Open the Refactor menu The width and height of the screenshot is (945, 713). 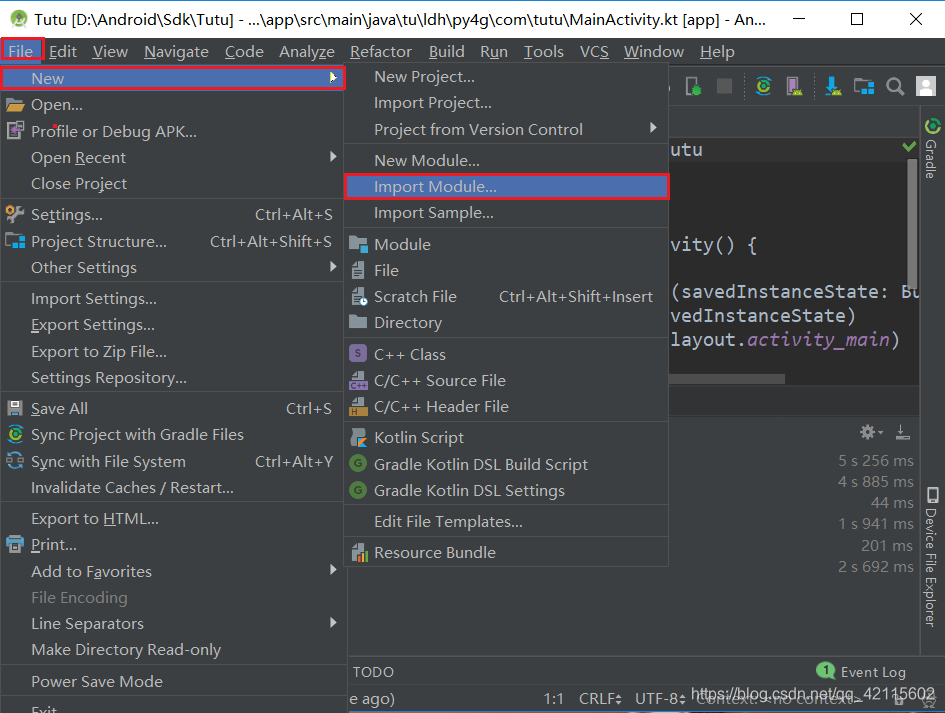tap(381, 52)
